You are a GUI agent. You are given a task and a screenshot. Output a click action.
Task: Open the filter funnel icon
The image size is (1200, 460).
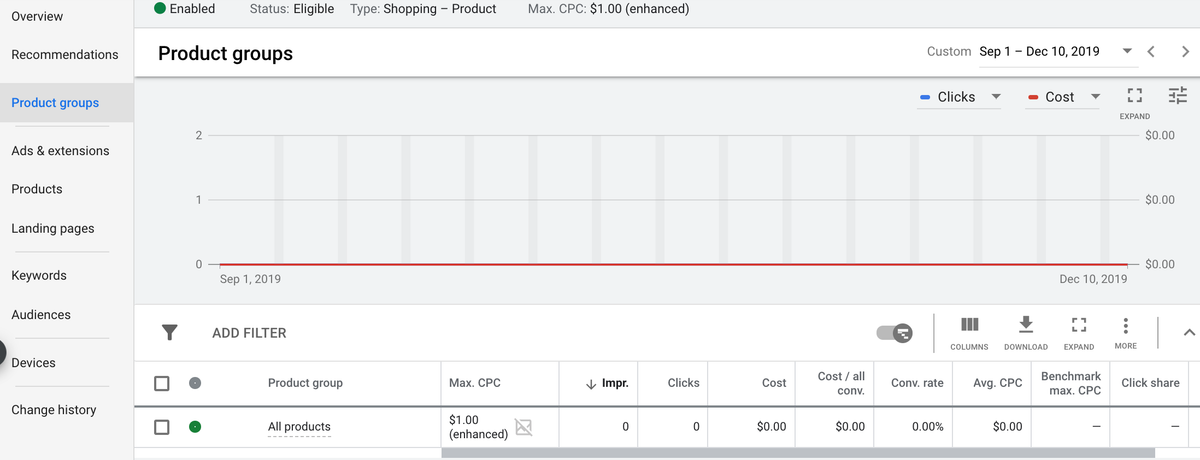coord(170,332)
